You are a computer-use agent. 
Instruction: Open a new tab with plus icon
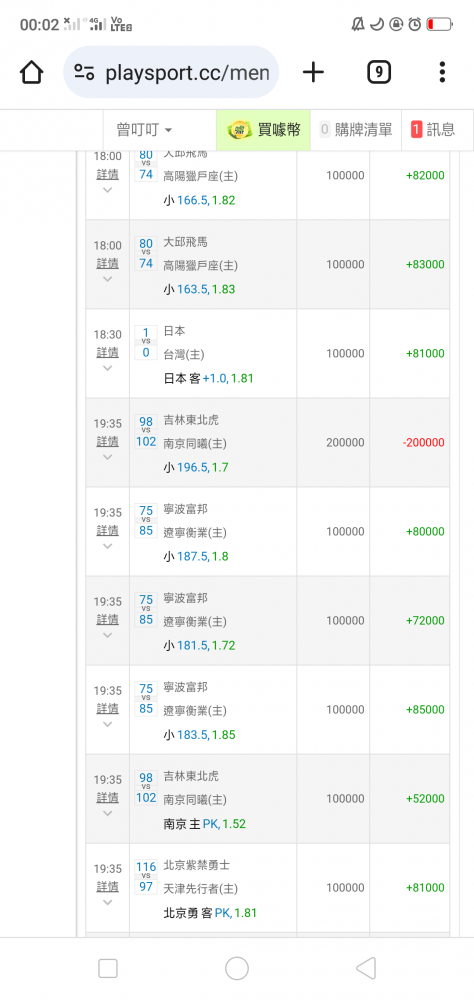(x=313, y=72)
